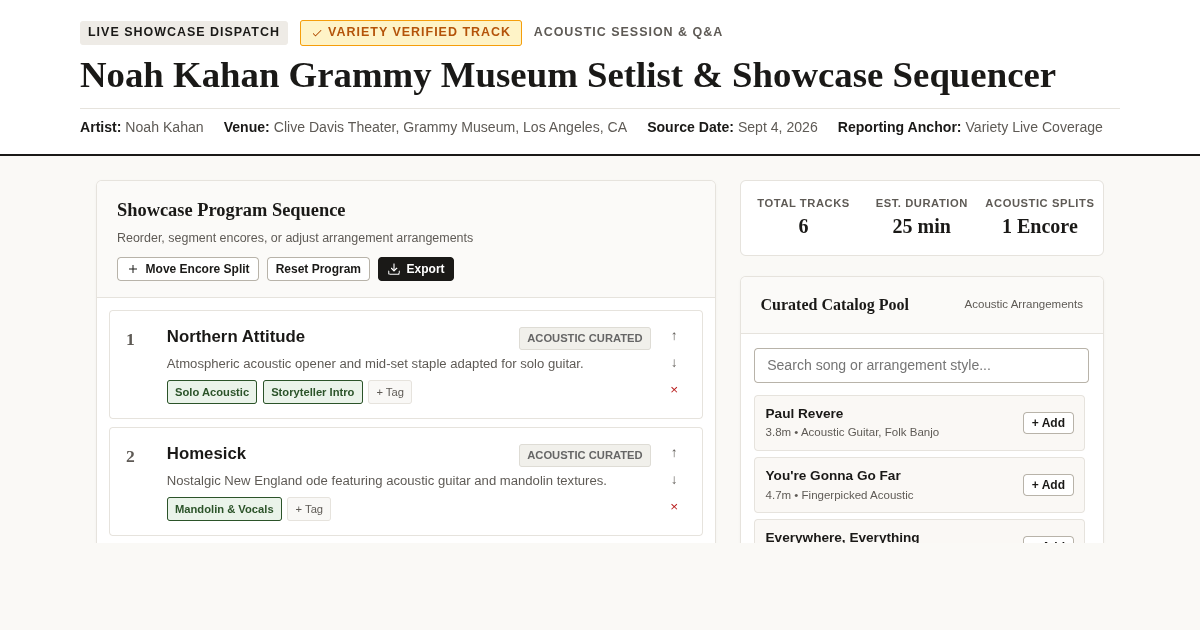Viewport: 1200px width, 630px height.
Task: Click the Total Tracks value 6
Action: click(x=803, y=227)
